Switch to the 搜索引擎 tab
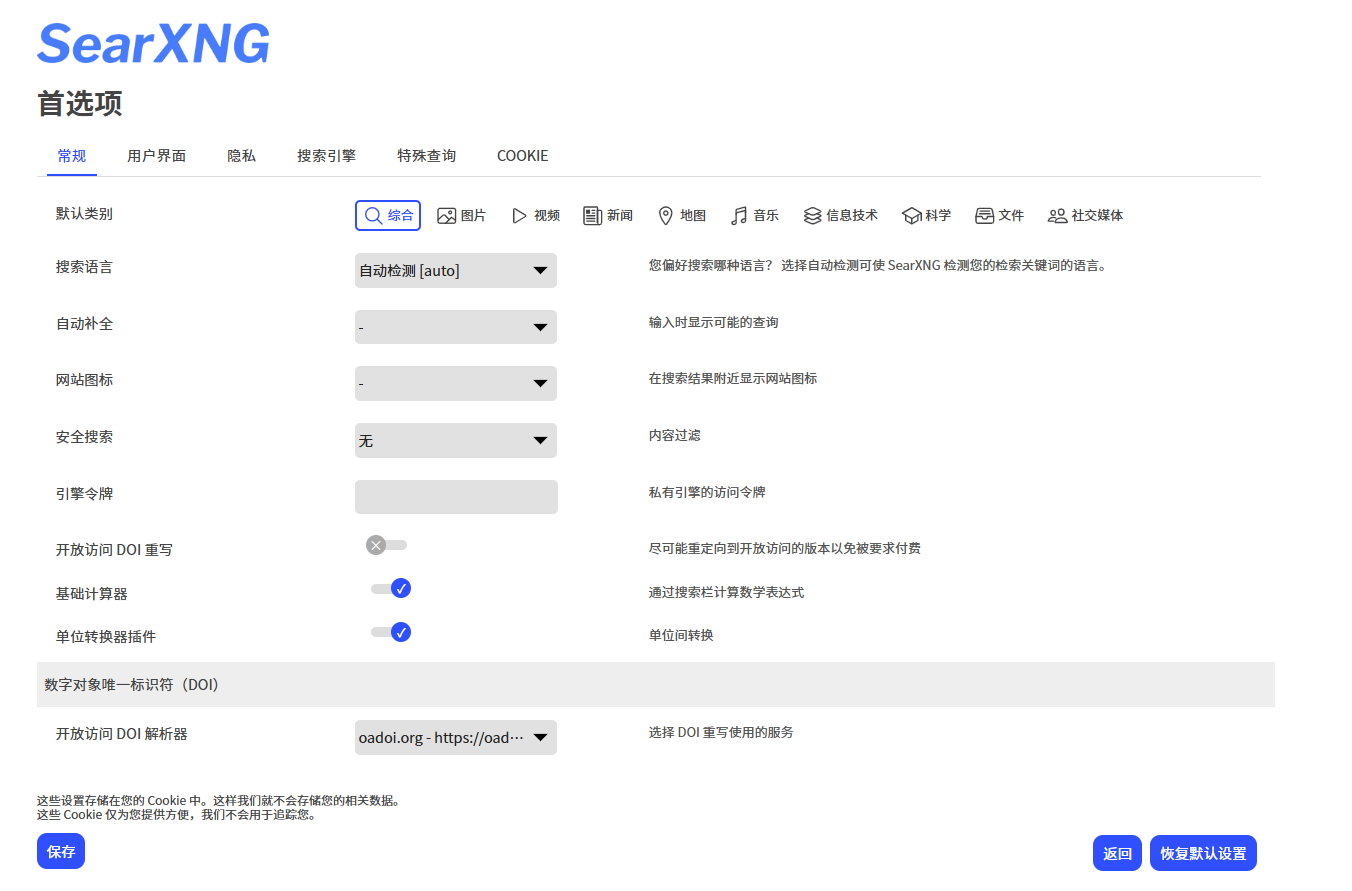Screen dimensions: 1352x891 tap(326, 155)
